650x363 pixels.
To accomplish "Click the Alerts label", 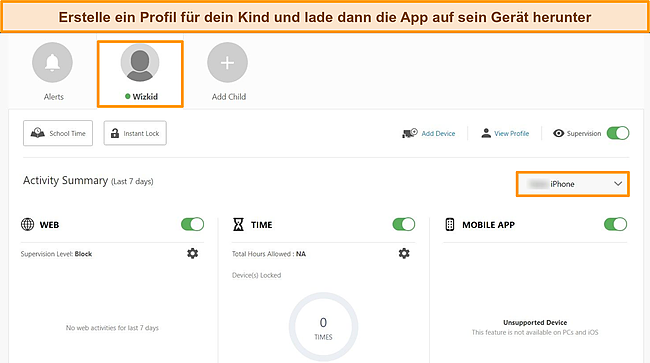I will tap(54, 97).
